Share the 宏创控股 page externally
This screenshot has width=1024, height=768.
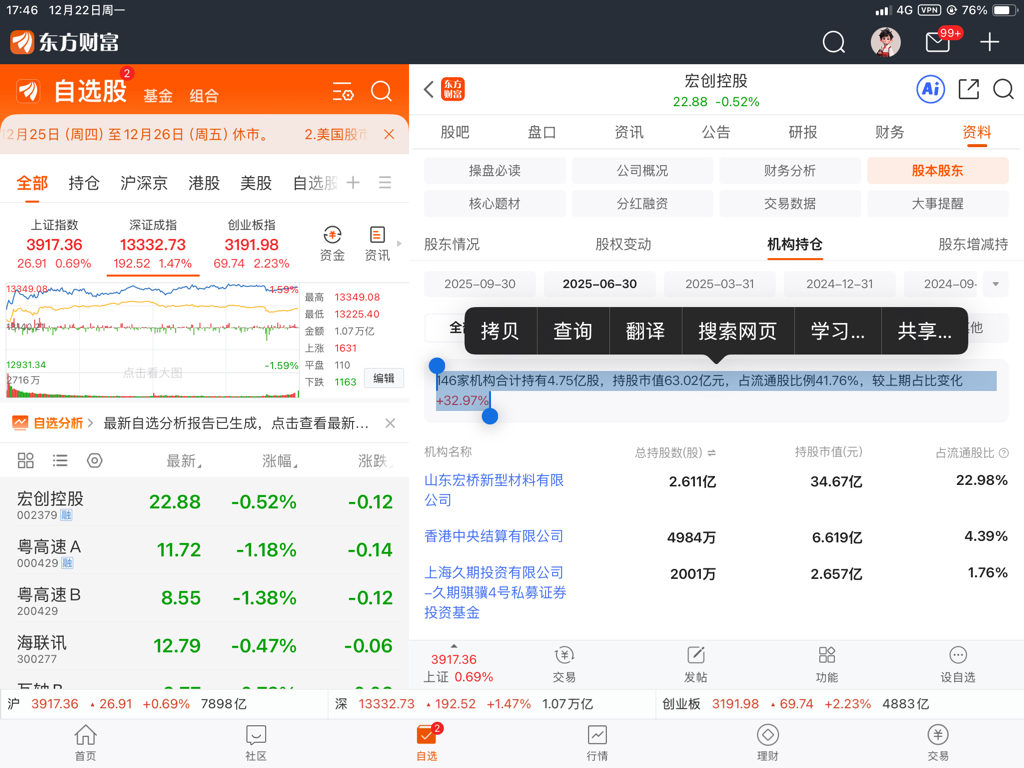(x=968, y=89)
